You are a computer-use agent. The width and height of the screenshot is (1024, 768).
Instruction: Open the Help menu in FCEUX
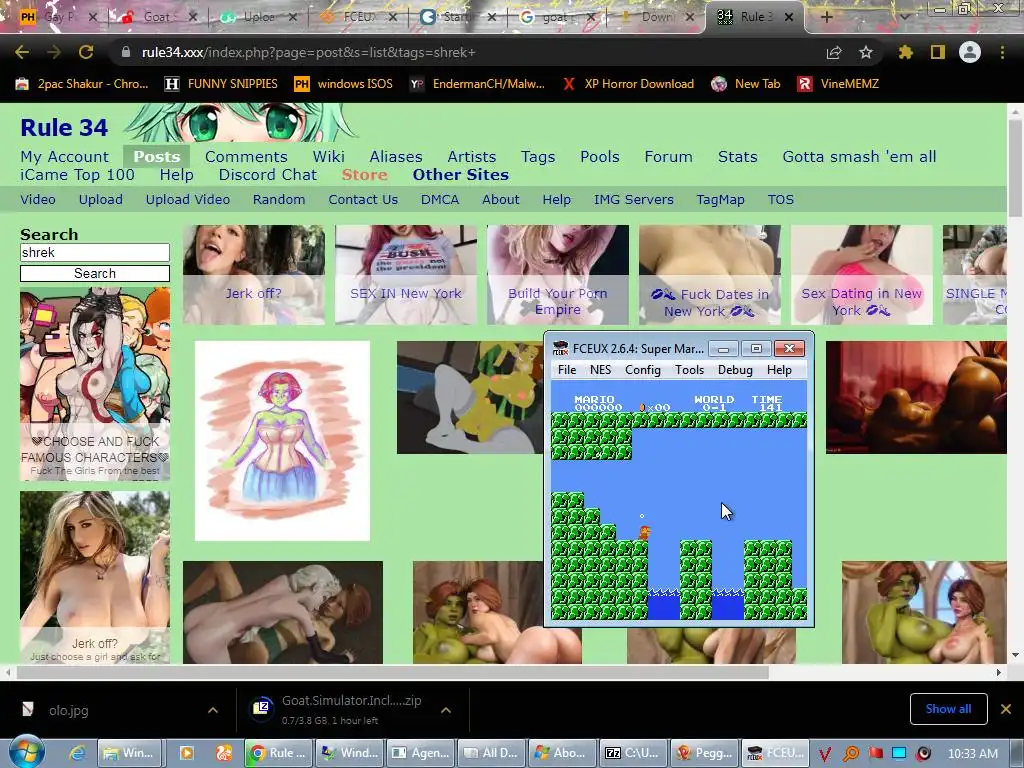pos(779,370)
